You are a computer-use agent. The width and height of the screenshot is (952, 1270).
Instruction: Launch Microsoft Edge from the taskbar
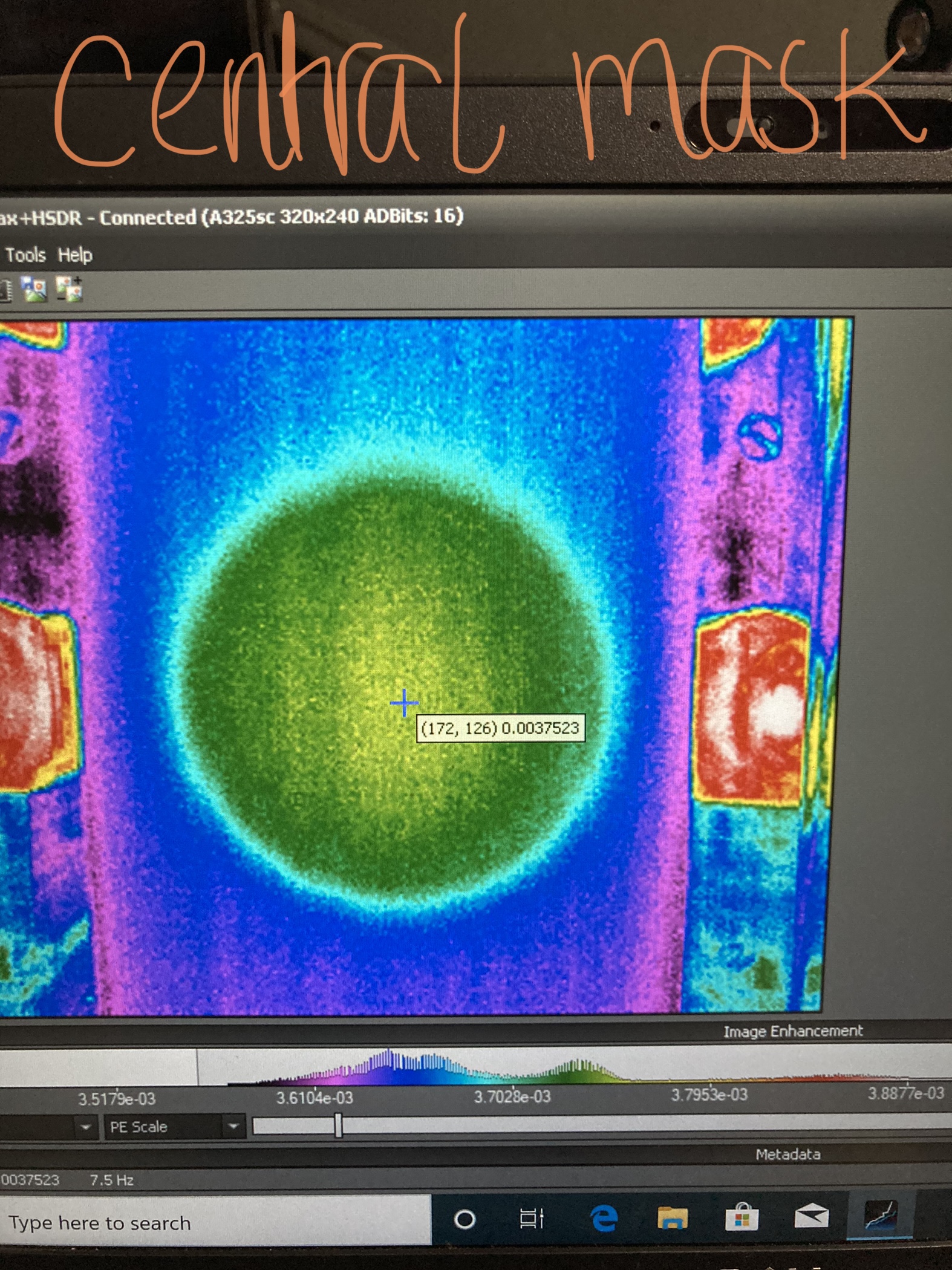604,1217
